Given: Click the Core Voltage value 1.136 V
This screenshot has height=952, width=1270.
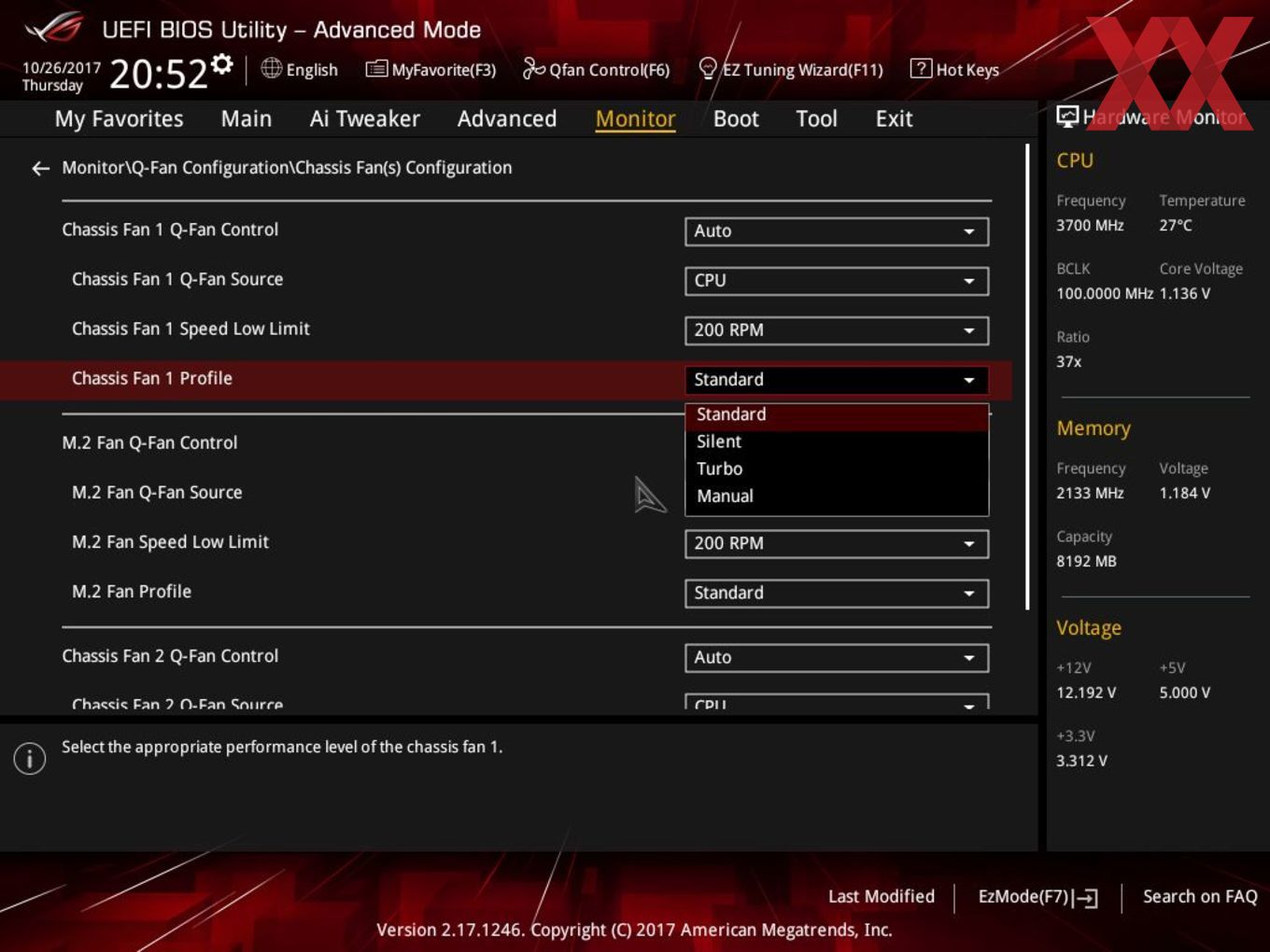Looking at the screenshot, I should tap(1185, 294).
